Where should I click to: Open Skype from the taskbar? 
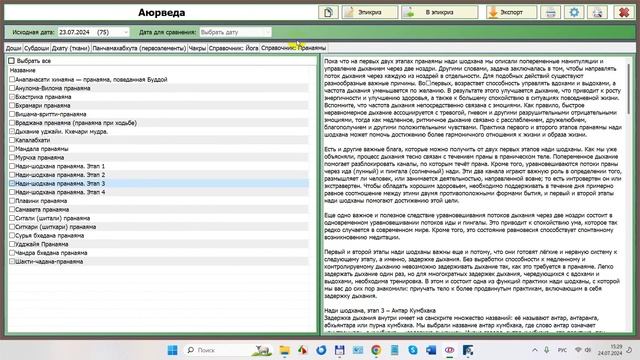[413, 350]
